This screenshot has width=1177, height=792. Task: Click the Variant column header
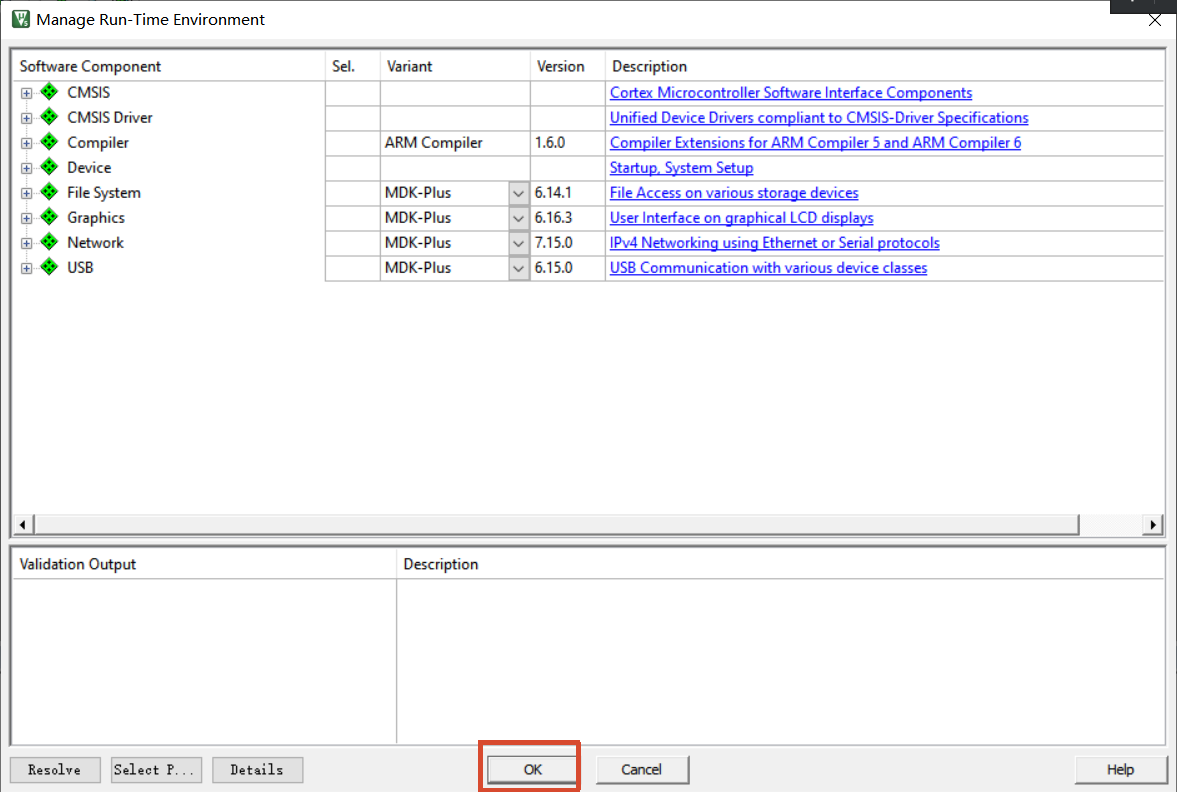pyautogui.click(x=455, y=66)
